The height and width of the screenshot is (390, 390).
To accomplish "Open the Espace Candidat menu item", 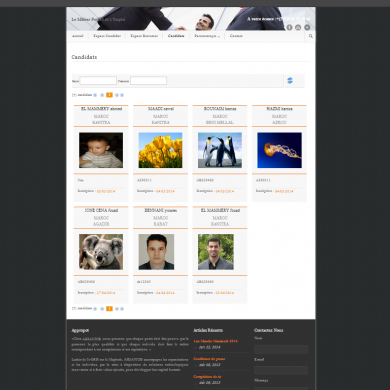I will click(107, 36).
